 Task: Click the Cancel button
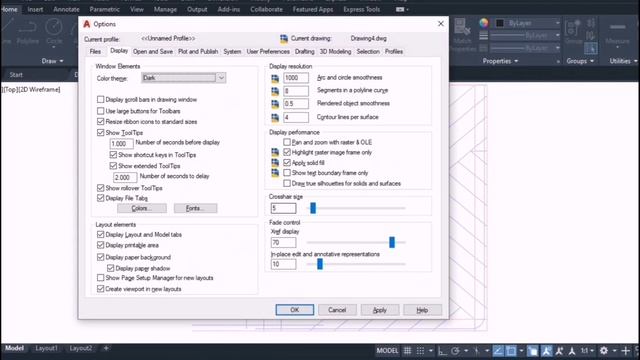(x=337, y=310)
